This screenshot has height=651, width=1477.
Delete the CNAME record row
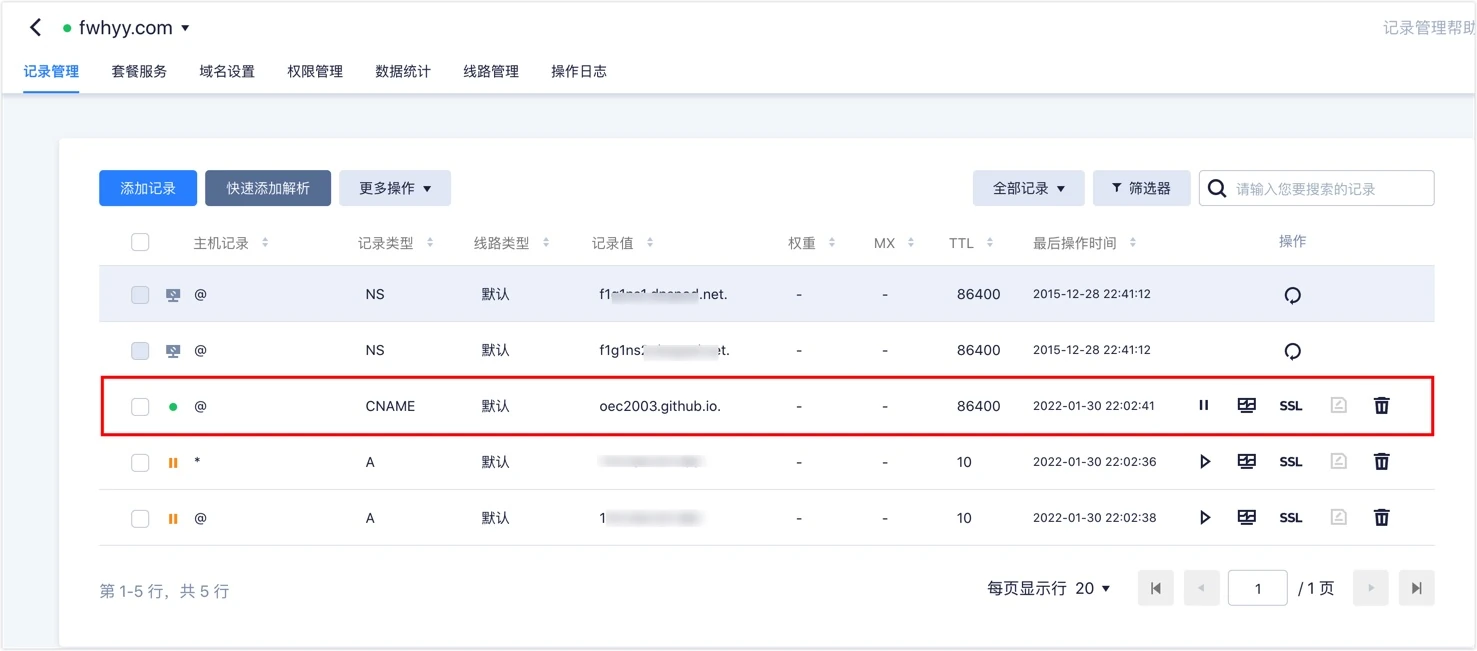click(1381, 406)
